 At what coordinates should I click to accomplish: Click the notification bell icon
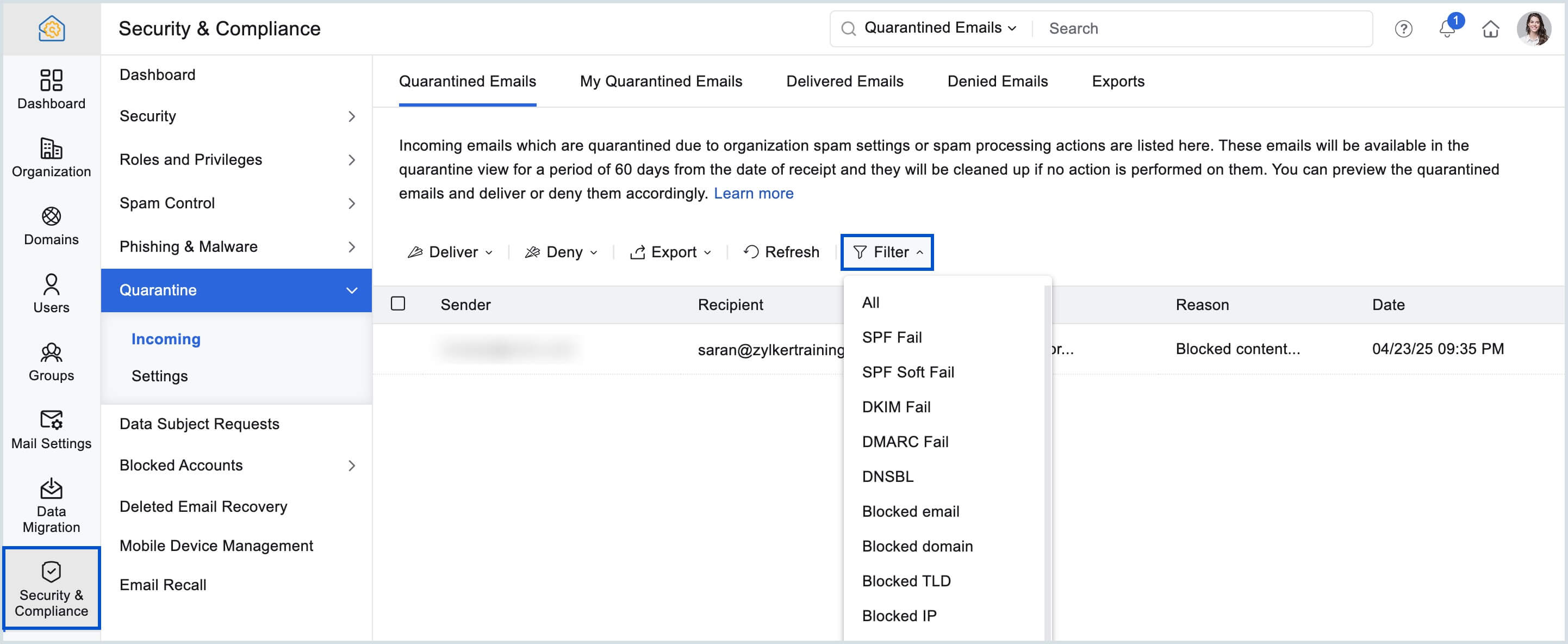pos(1447,29)
